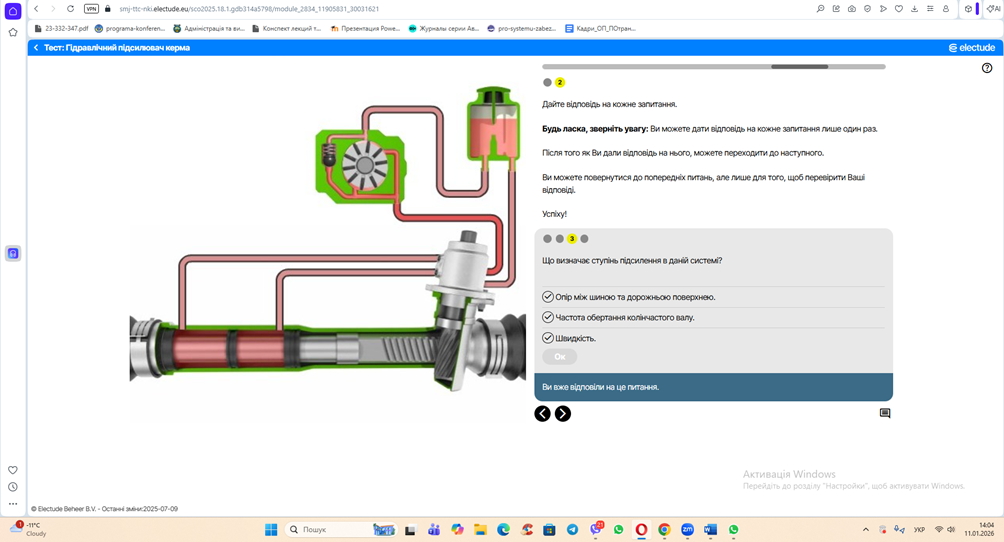Go to the next question arrow
The image size is (1004, 542).
click(x=563, y=414)
